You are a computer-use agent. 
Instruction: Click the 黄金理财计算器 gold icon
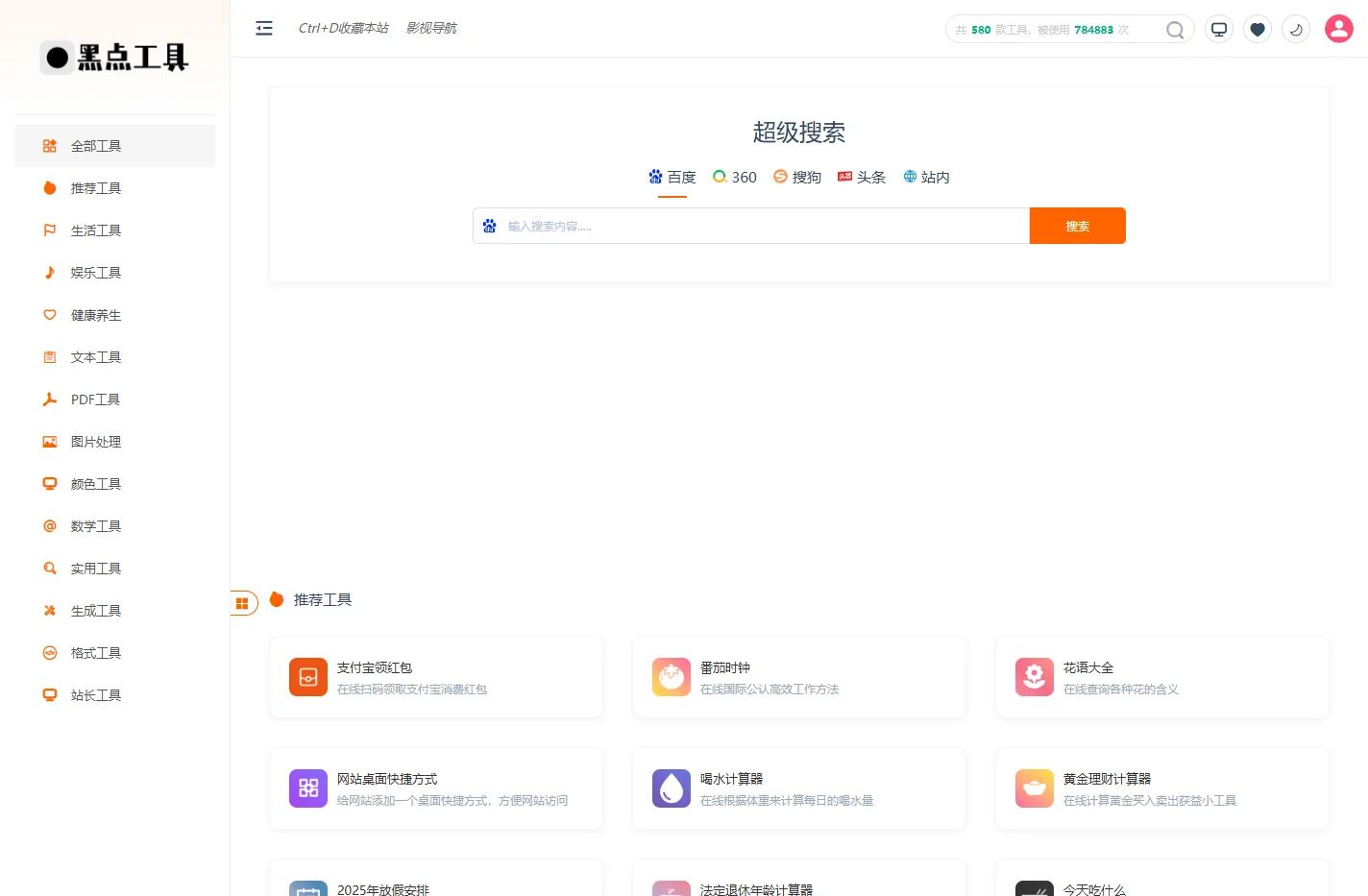click(x=1035, y=788)
